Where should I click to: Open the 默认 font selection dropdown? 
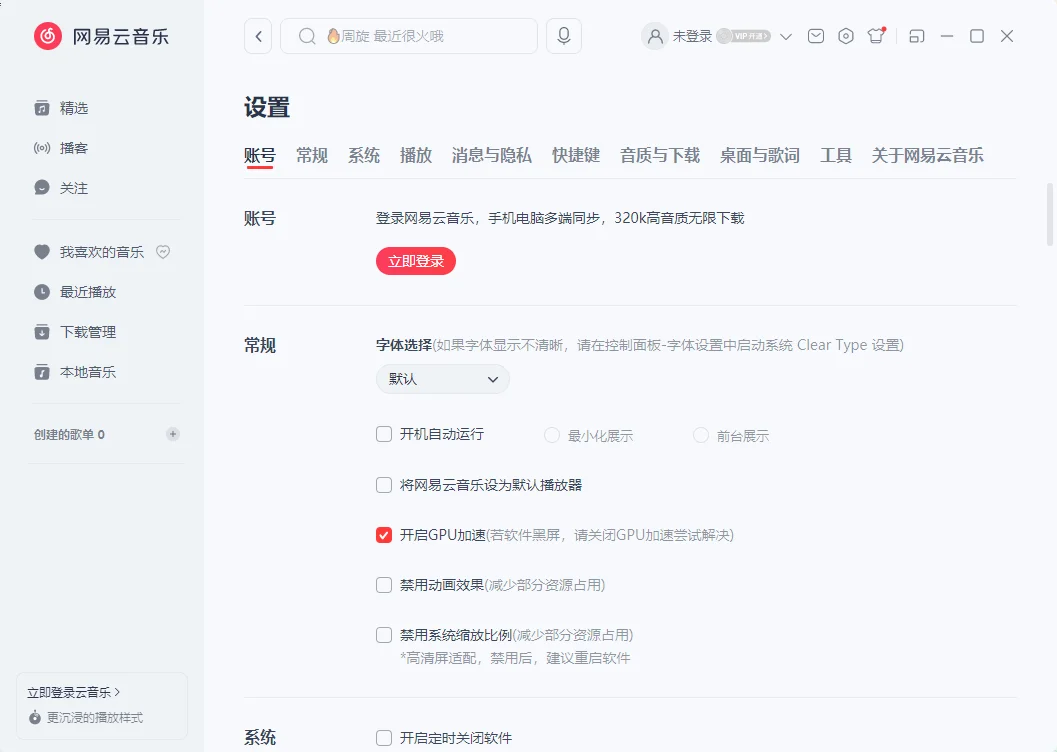click(x=442, y=379)
